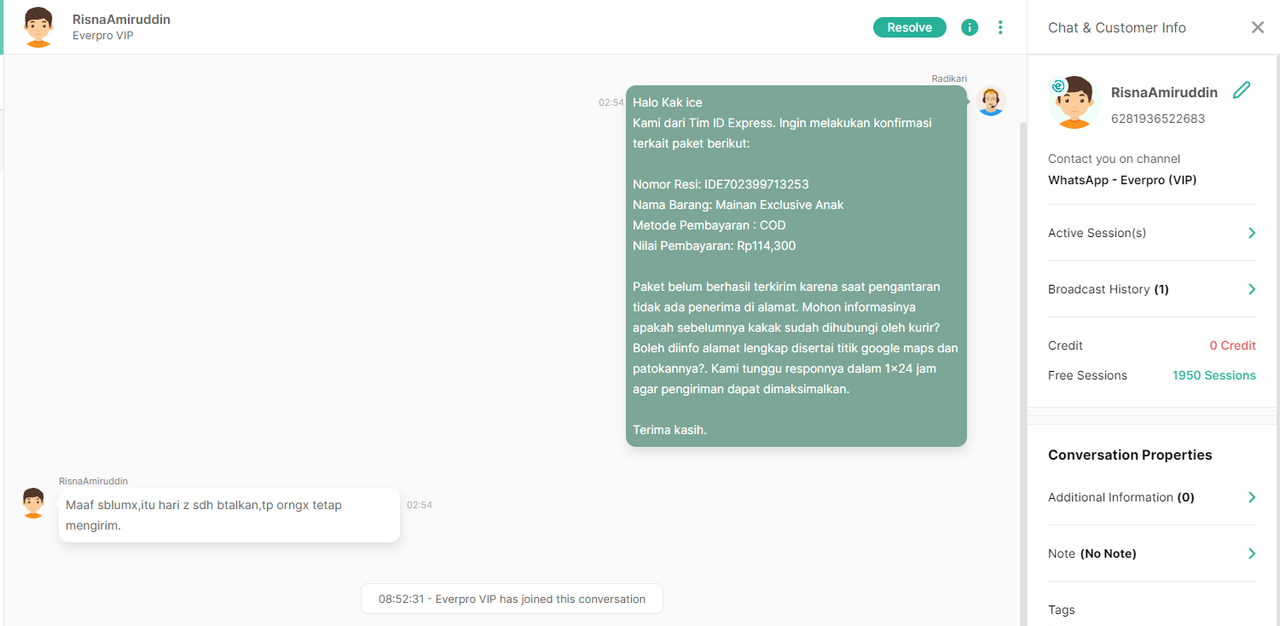Click the Everpro VIP subtitle in header
Image resolution: width=1280 pixels, height=626 pixels.
[103, 36]
